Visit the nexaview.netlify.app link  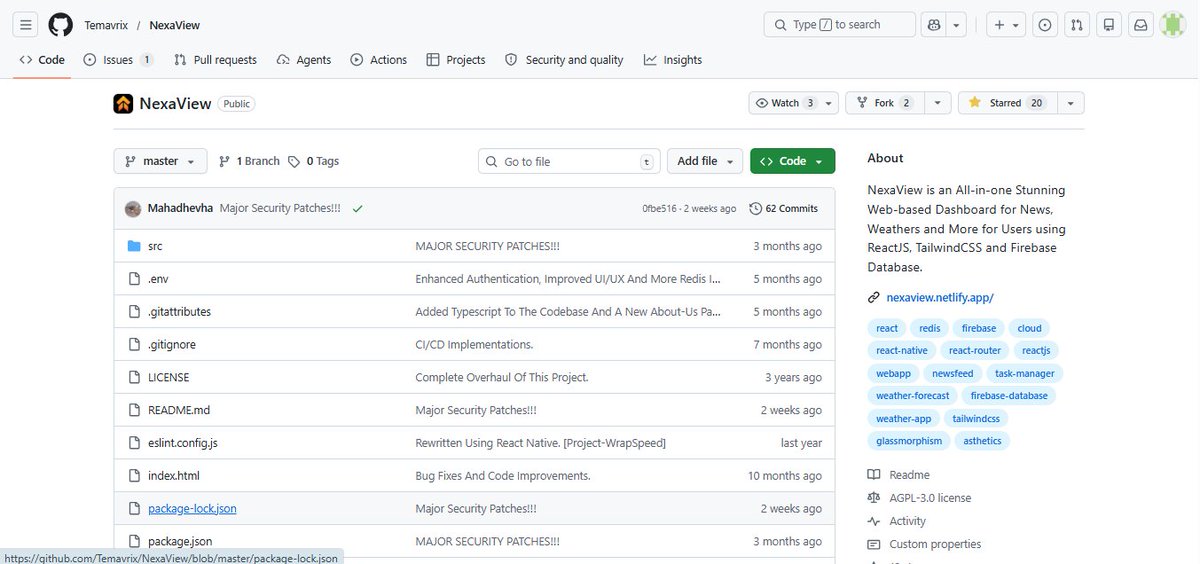pos(940,298)
